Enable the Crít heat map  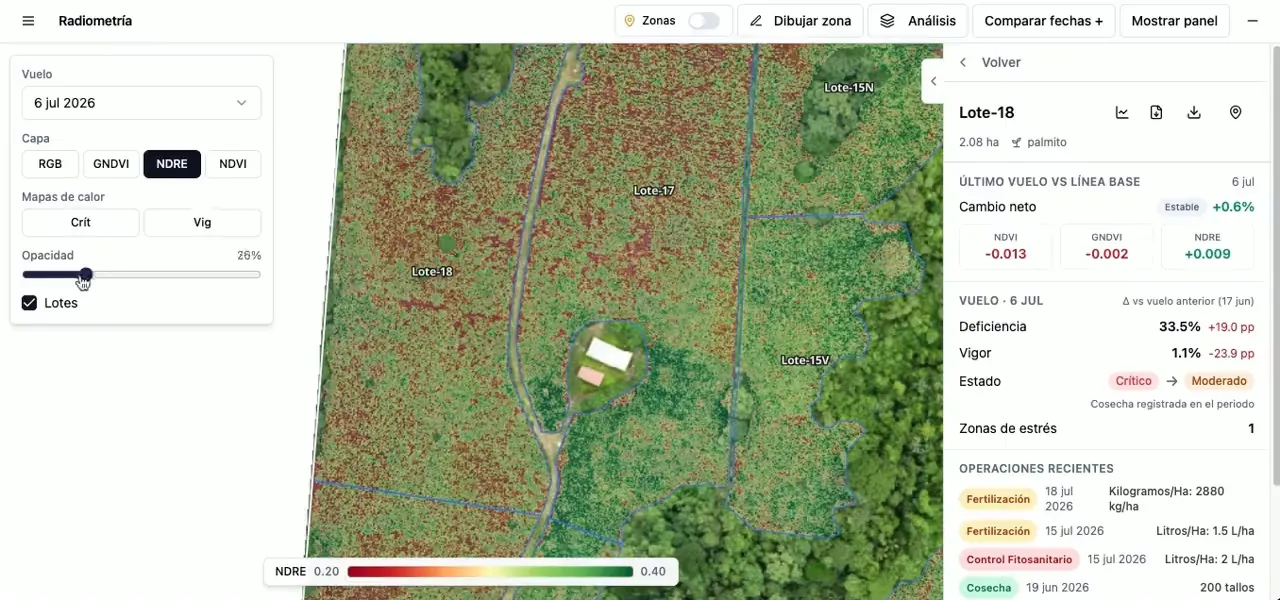pos(81,222)
